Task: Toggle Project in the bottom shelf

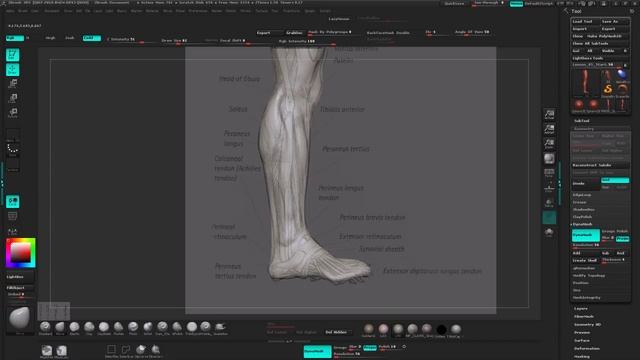Action: point(370,348)
